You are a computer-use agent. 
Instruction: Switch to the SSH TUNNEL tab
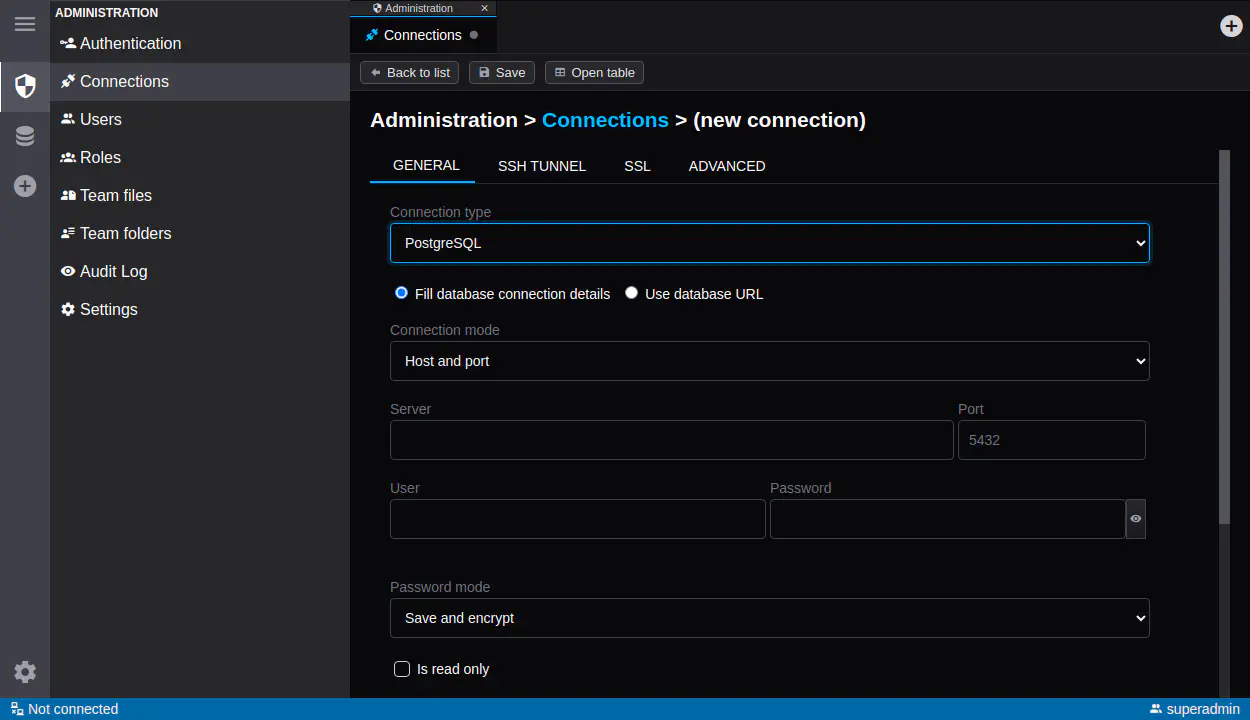(x=542, y=166)
